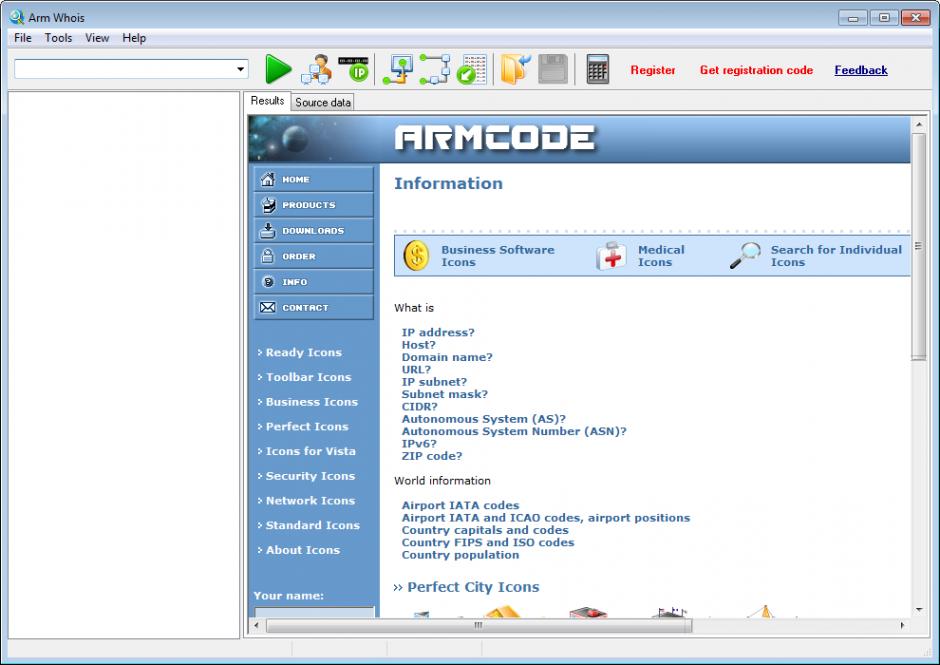The image size is (940, 665).
Task: Click the DOWNLOADS arrow icon in sidebar
Action: coord(267,230)
